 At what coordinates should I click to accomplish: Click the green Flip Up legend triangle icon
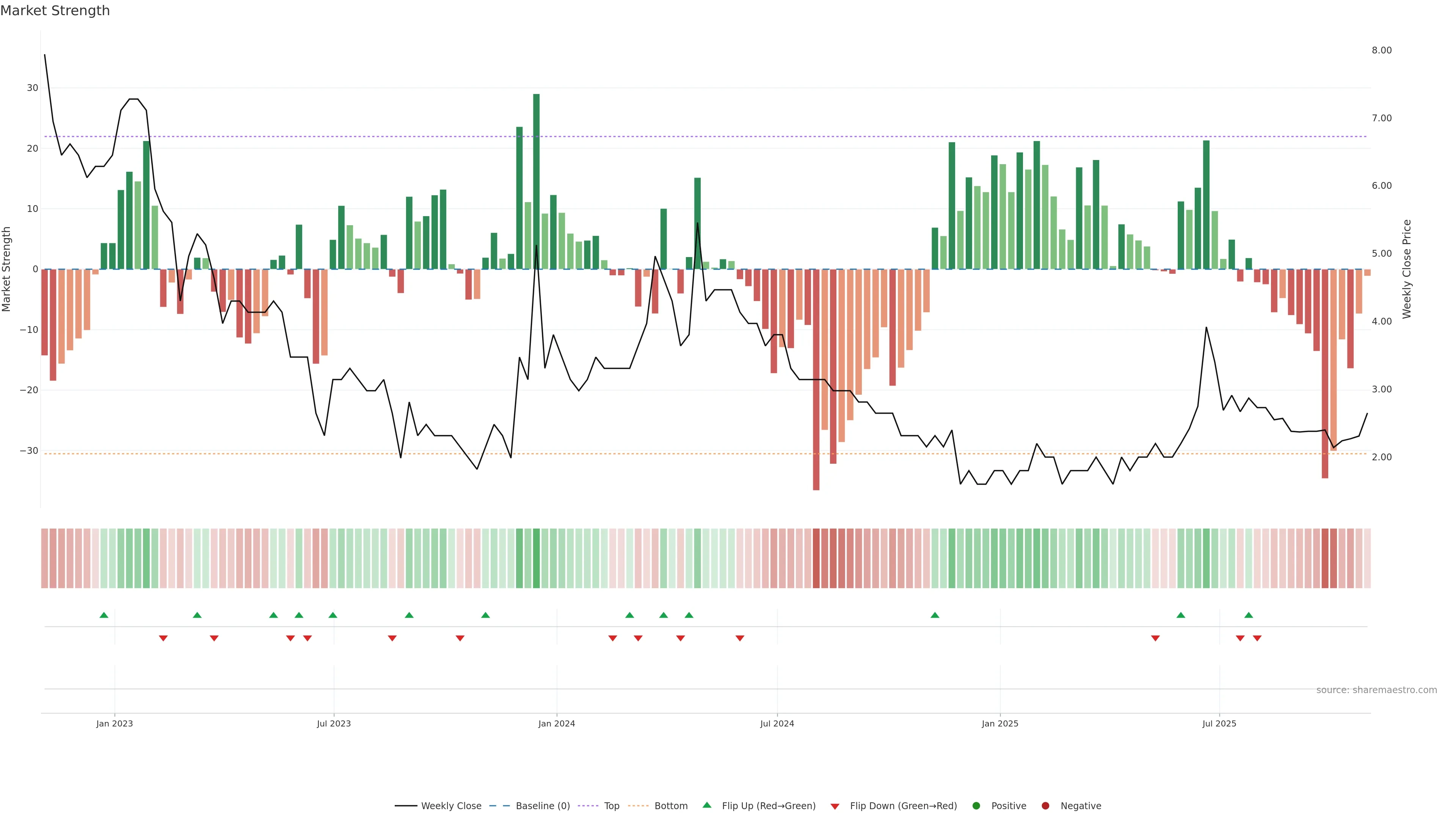coord(706,805)
